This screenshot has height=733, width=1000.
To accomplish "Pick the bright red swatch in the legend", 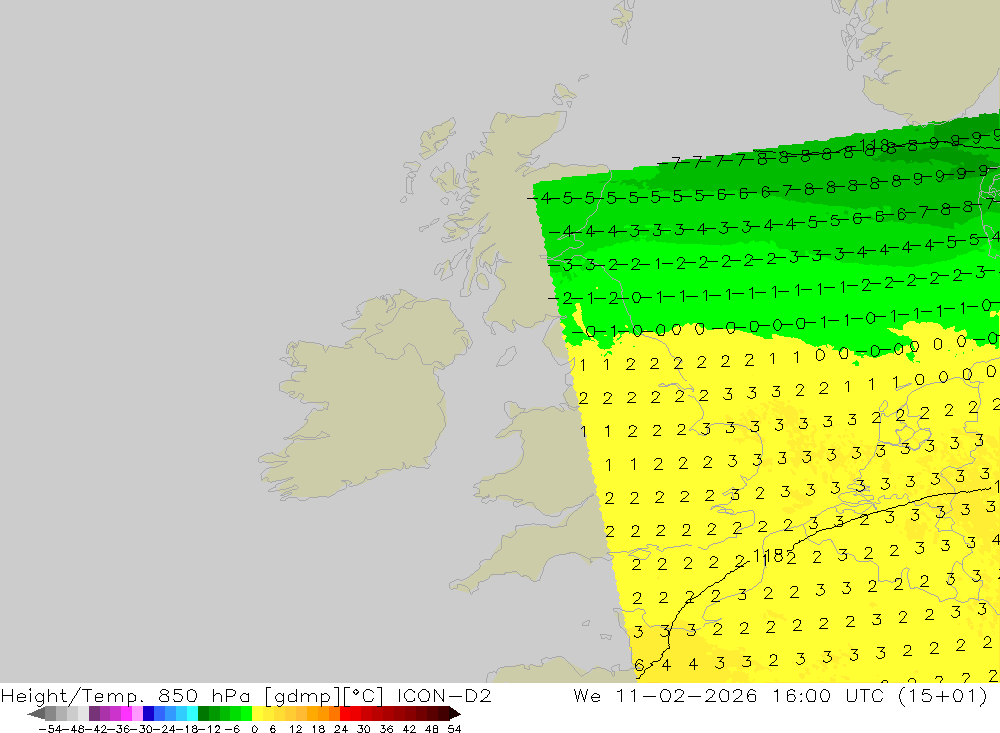I will [x=345, y=714].
